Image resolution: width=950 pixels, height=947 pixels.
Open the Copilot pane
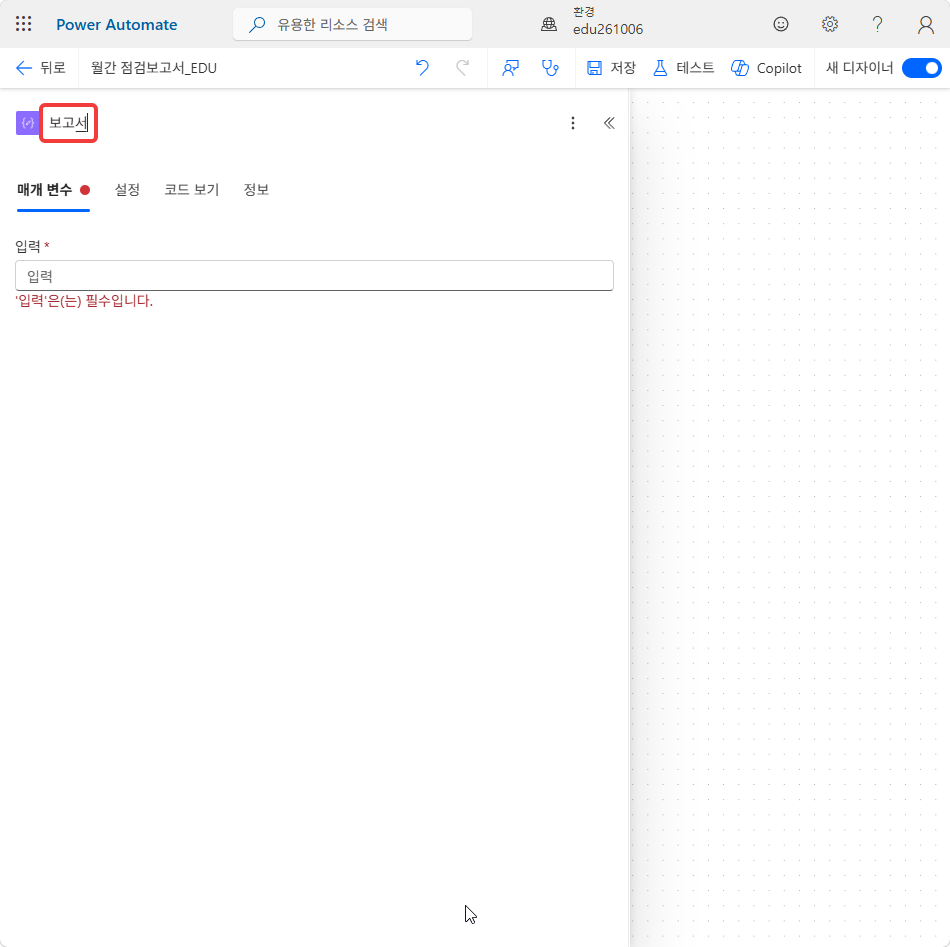[766, 68]
